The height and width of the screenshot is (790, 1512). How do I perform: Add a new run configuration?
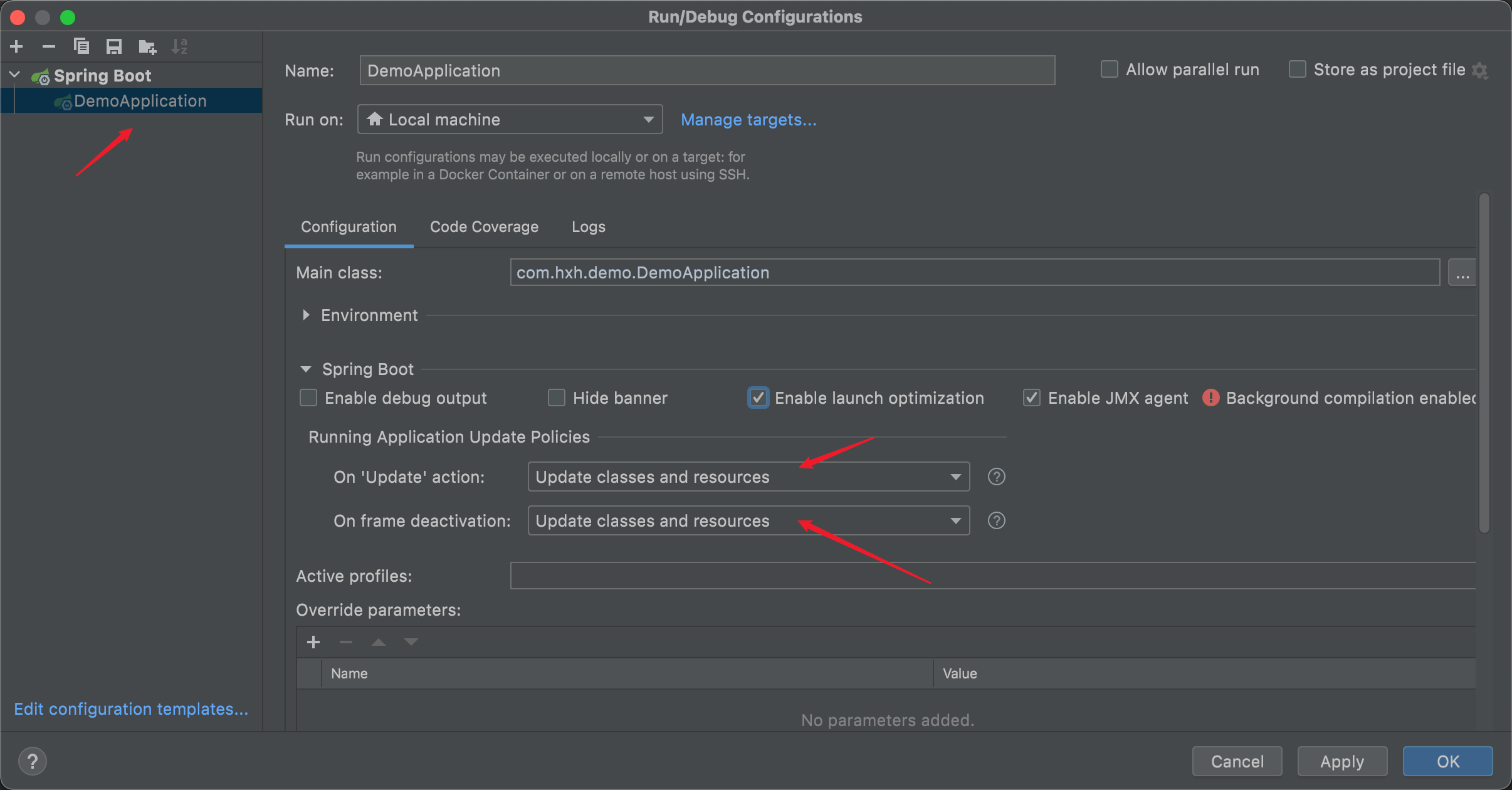point(16,46)
